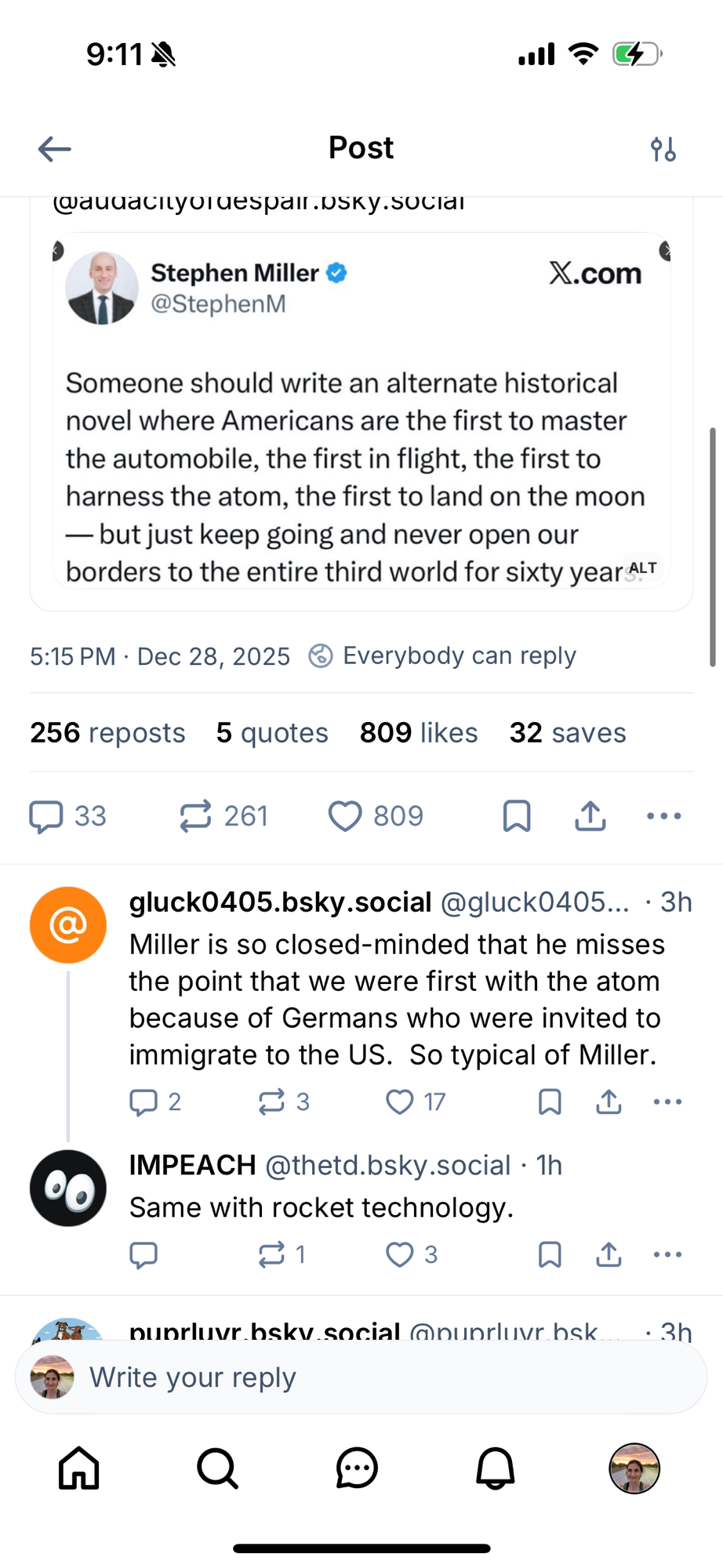The image size is (723, 1568).
Task: Open your profile tab avatar
Action: 634,1468
